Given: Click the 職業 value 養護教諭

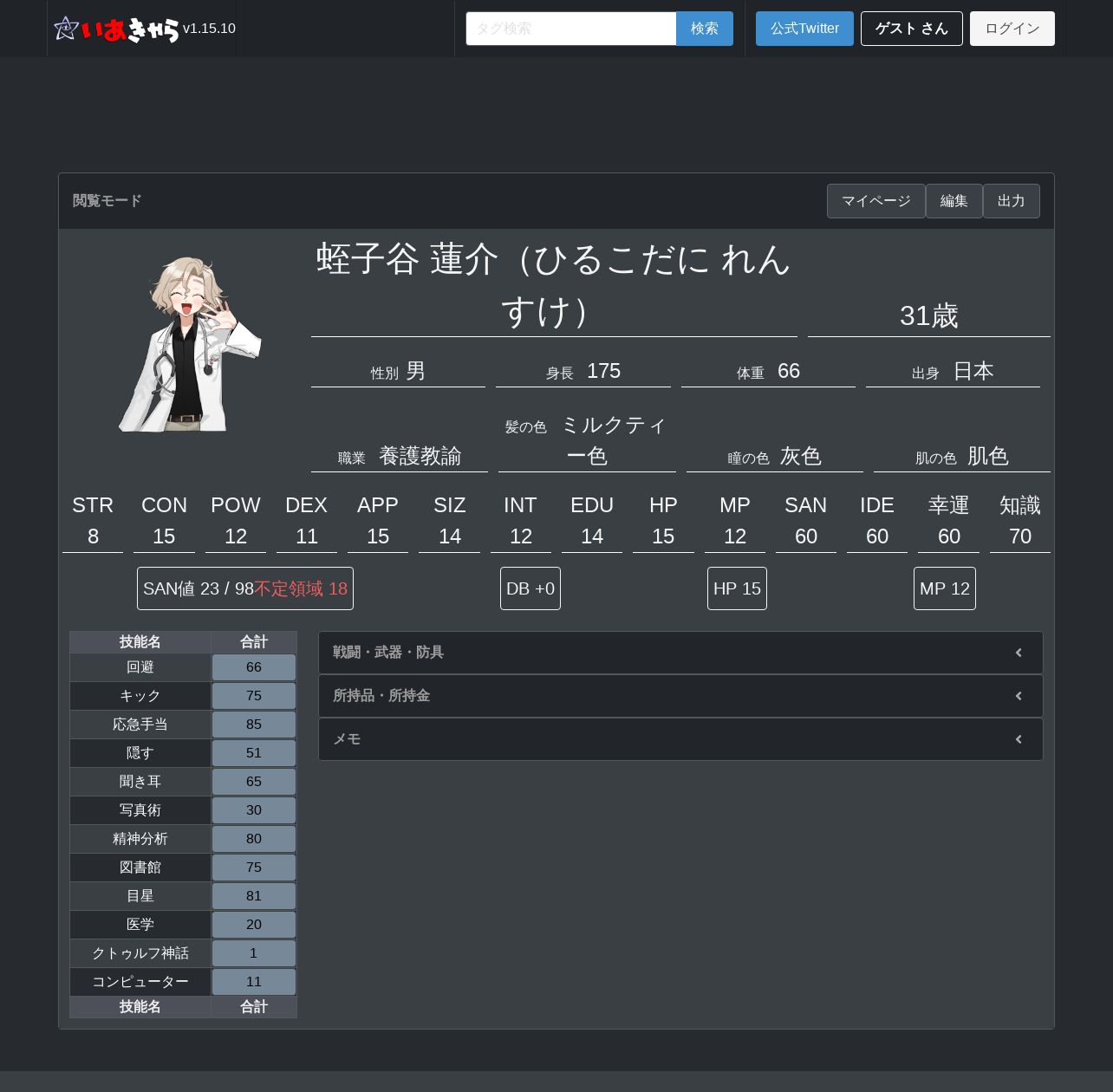Looking at the screenshot, I should click(420, 456).
